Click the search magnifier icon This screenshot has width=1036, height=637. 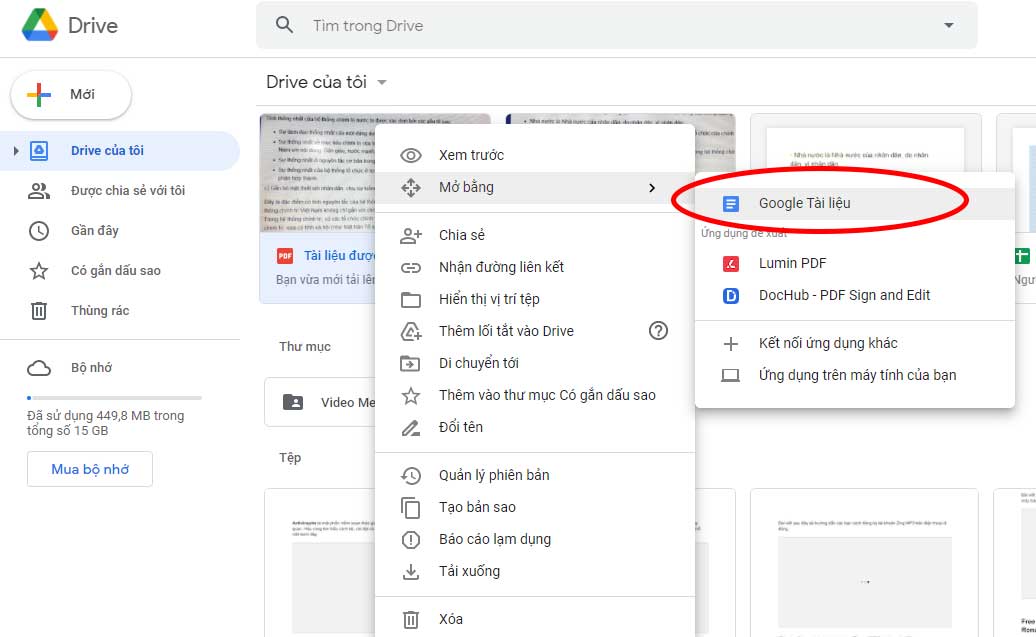tap(285, 25)
